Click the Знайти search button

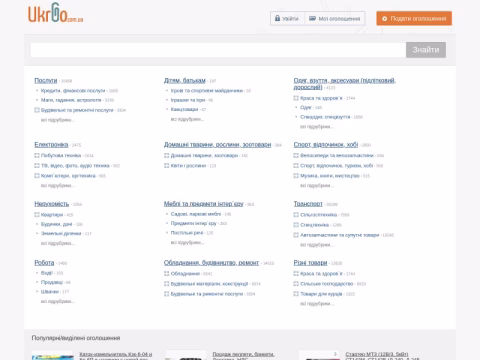426,50
